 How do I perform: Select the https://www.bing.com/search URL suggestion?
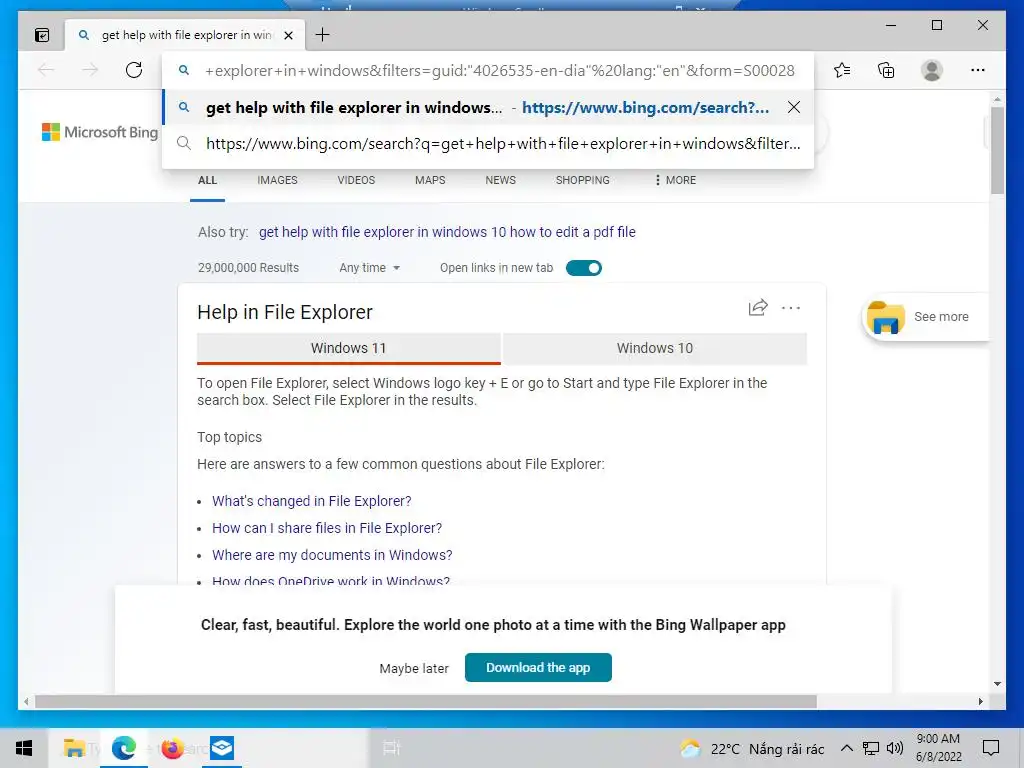[x=488, y=144]
